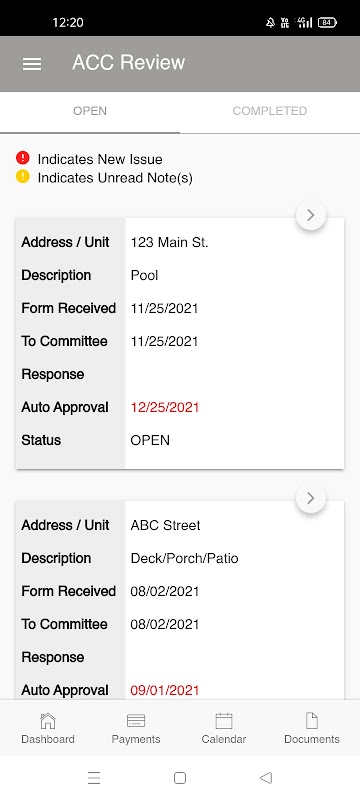This screenshot has width=360, height=800.
Task: Tap the red New Issue indicator icon
Action: 22,158
